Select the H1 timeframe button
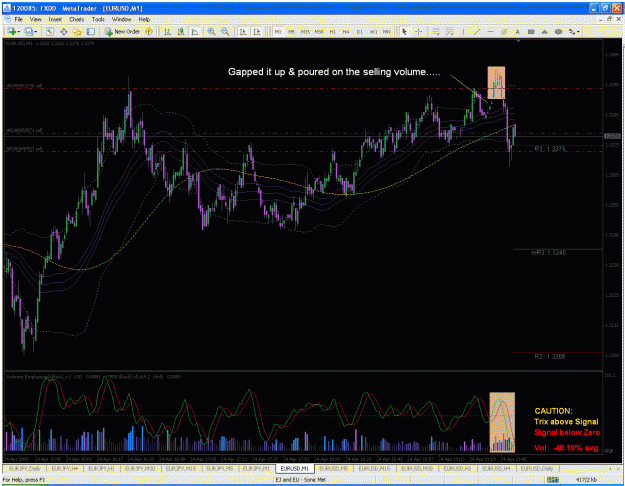The height and width of the screenshot is (486, 625). [332, 31]
